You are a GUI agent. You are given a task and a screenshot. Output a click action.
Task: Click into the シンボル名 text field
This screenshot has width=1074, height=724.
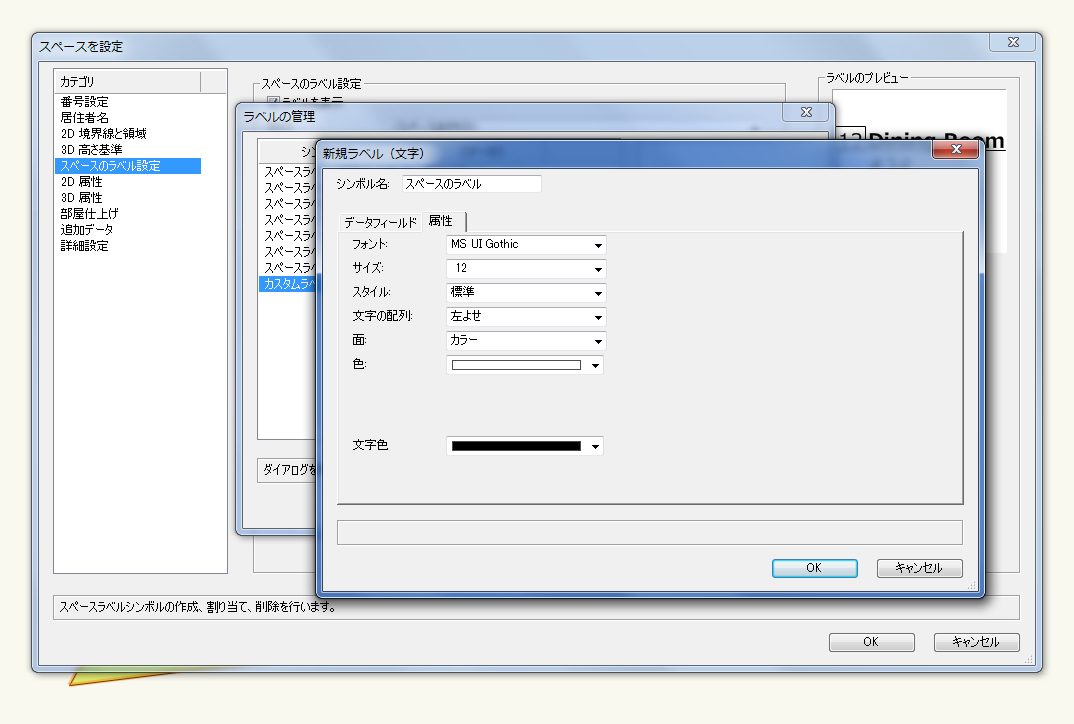point(471,184)
